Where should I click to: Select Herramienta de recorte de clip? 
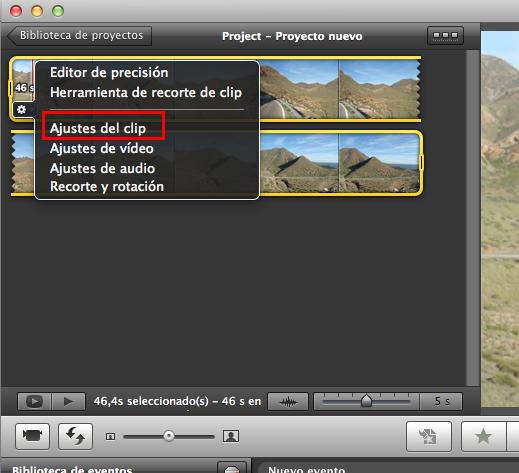pyautogui.click(x=146, y=93)
